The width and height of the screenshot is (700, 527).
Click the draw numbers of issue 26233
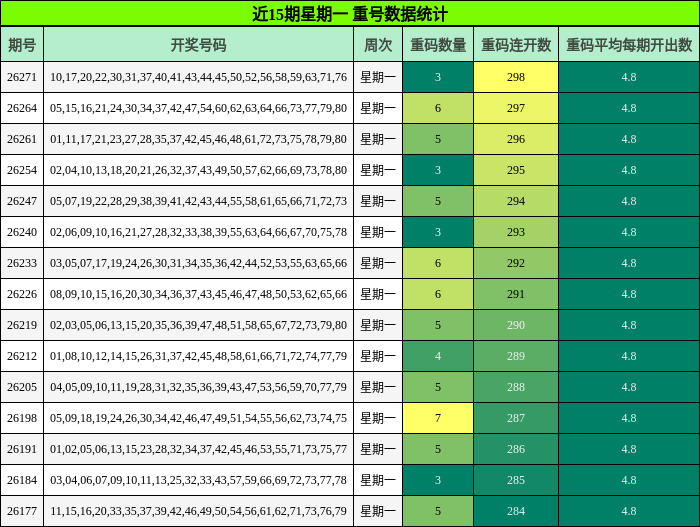[199, 263]
